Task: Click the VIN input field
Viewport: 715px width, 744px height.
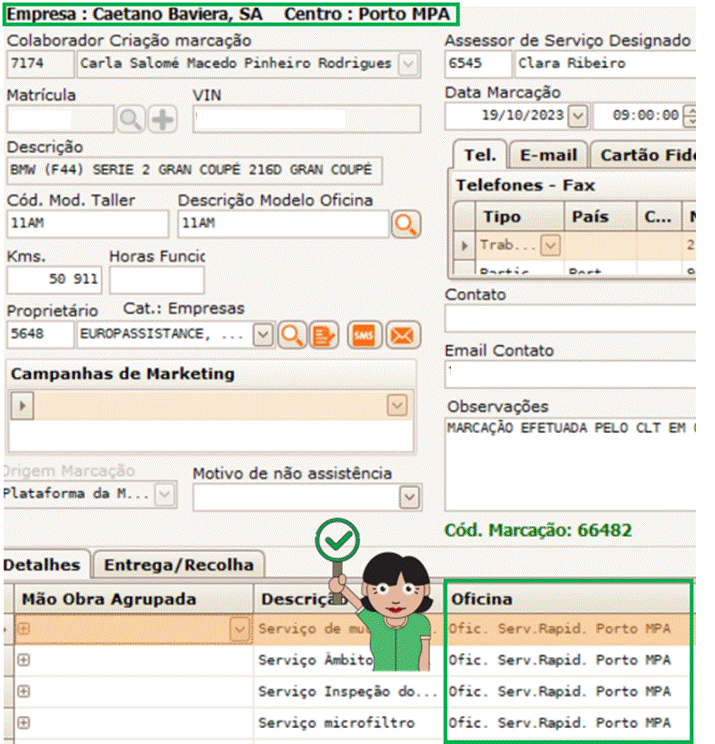Action: [x=306, y=119]
